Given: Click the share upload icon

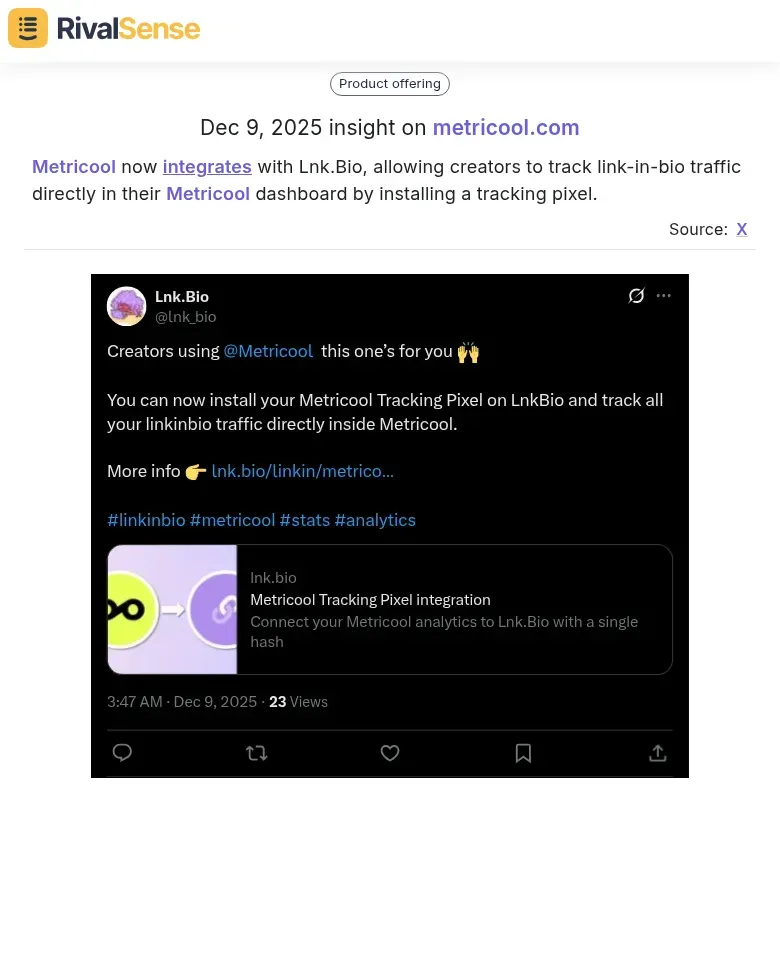Looking at the screenshot, I should (x=658, y=753).
